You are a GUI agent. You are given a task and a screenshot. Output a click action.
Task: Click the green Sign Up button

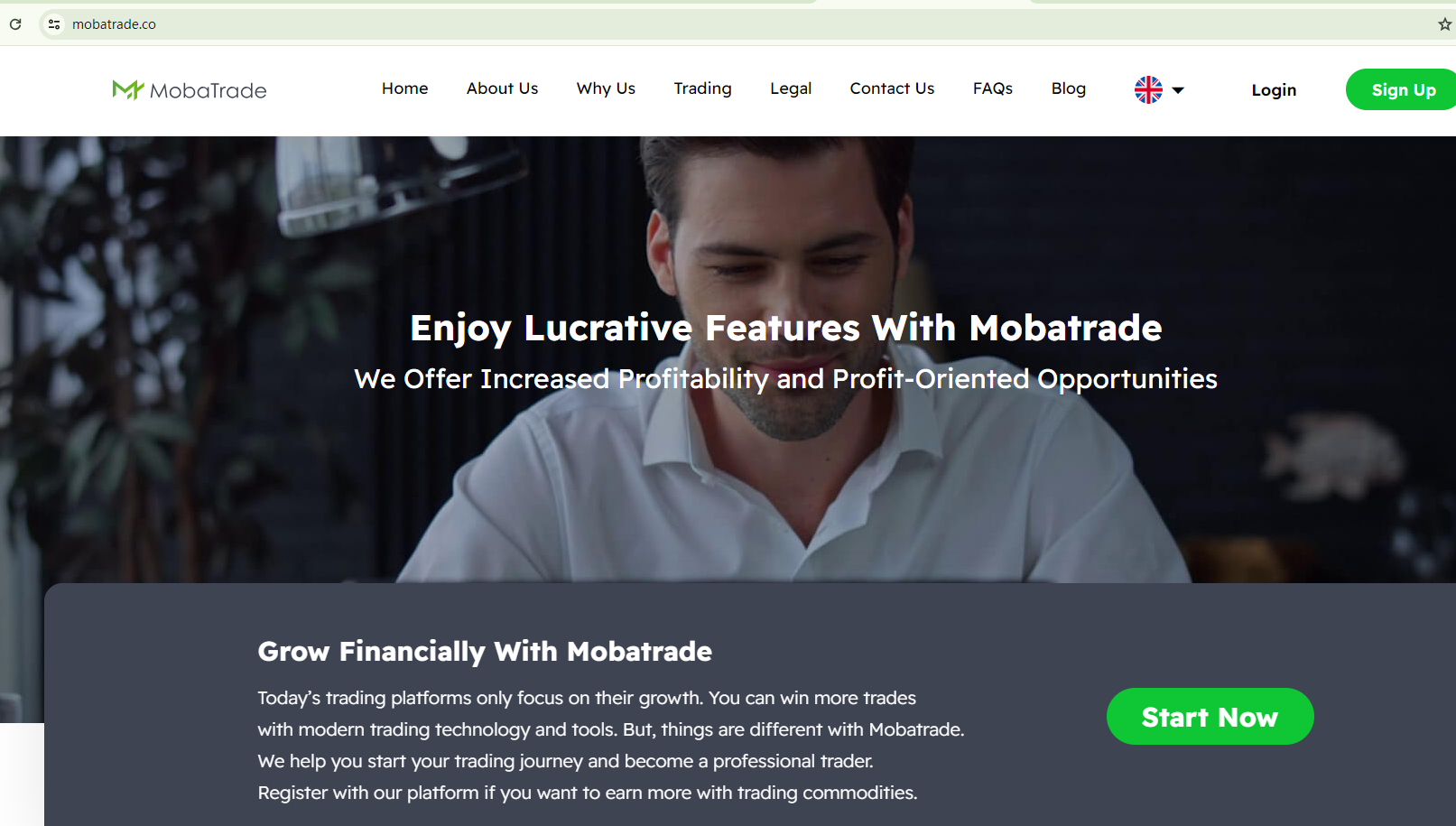(1401, 89)
